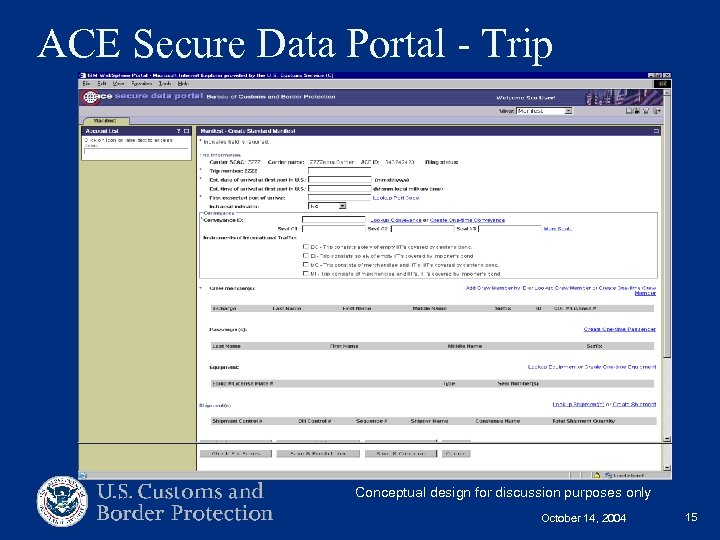Viewport: 720px width, 540px height.
Task: Click the Local intranet zone icon in status bar
Action: click(608, 475)
